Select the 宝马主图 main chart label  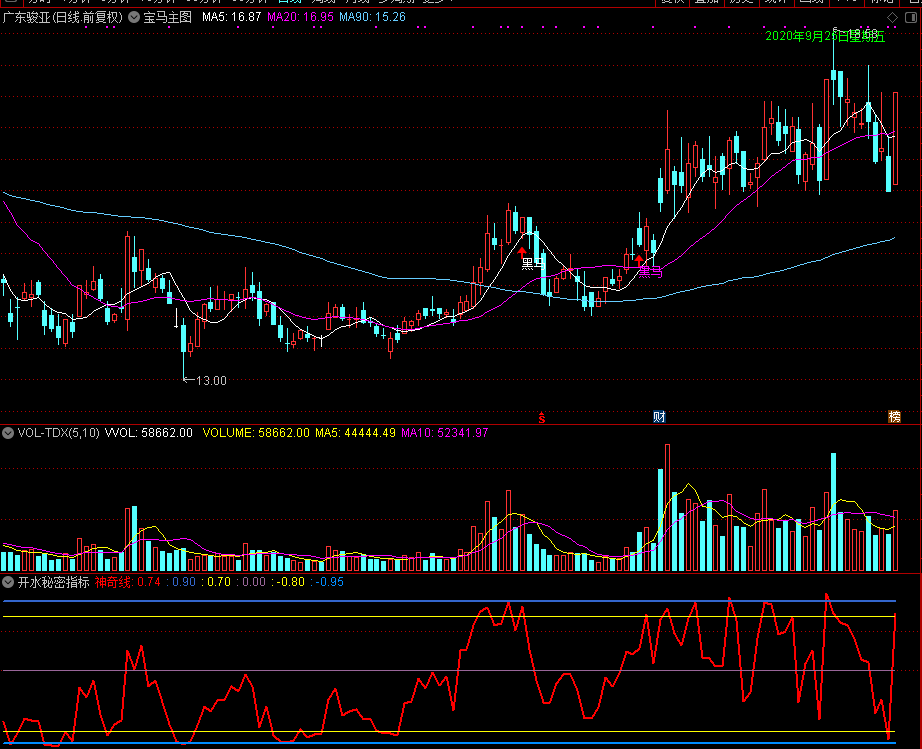pos(168,17)
